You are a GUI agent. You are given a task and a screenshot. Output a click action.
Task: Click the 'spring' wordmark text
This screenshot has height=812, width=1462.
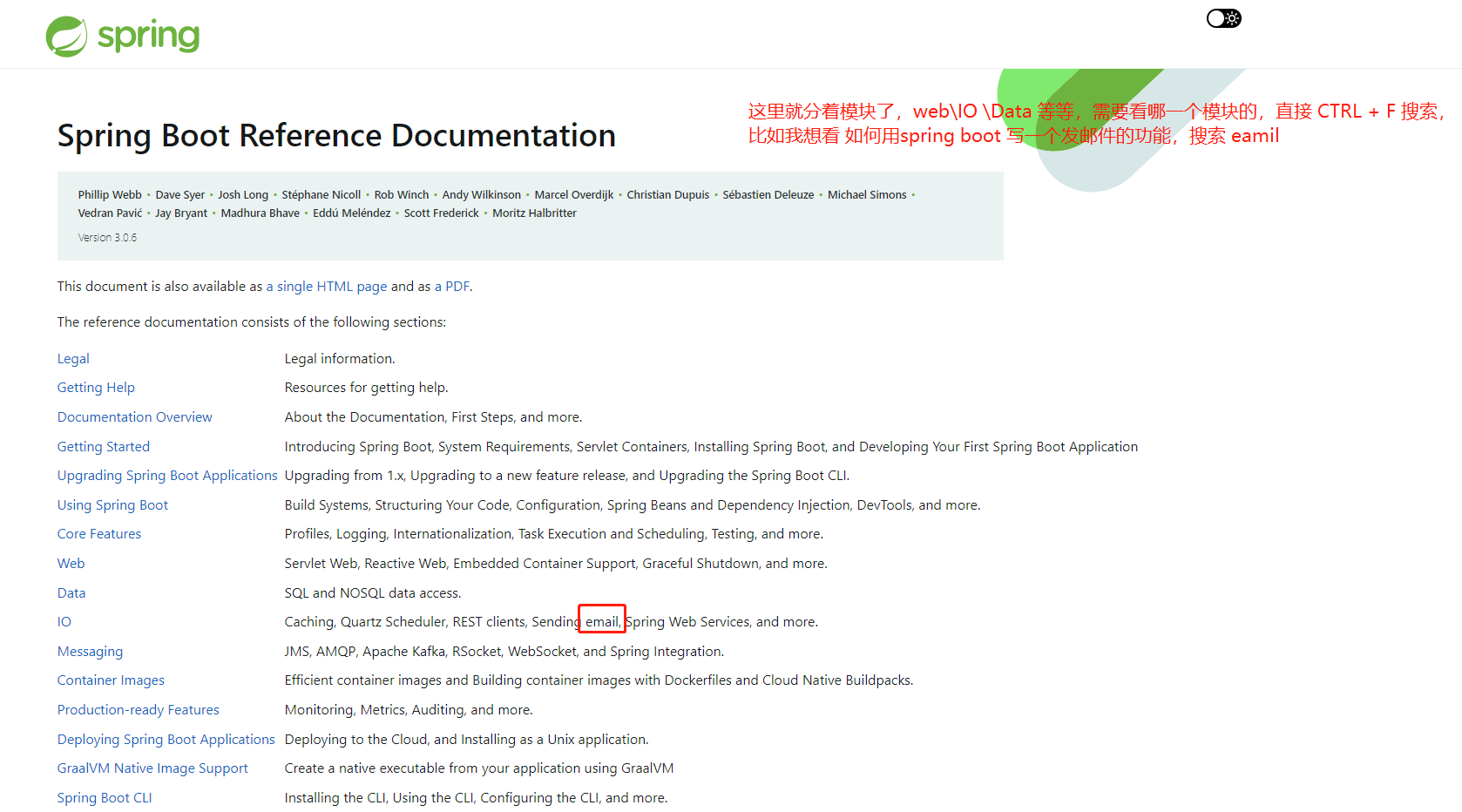pyautogui.click(x=148, y=37)
